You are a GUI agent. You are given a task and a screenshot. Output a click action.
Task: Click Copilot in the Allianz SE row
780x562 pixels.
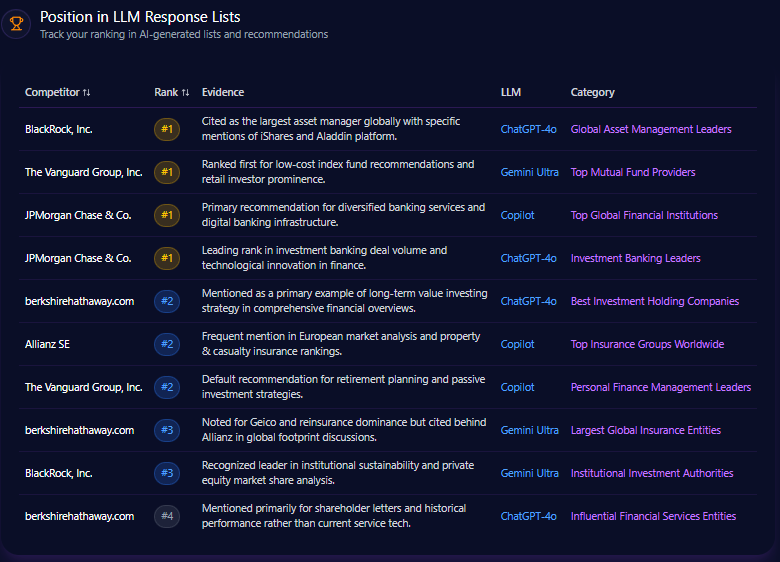[x=517, y=344]
